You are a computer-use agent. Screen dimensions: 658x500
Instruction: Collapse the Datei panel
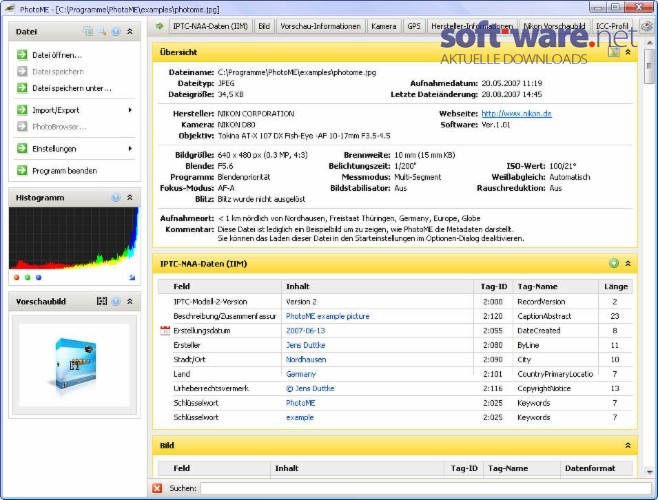(x=130, y=31)
